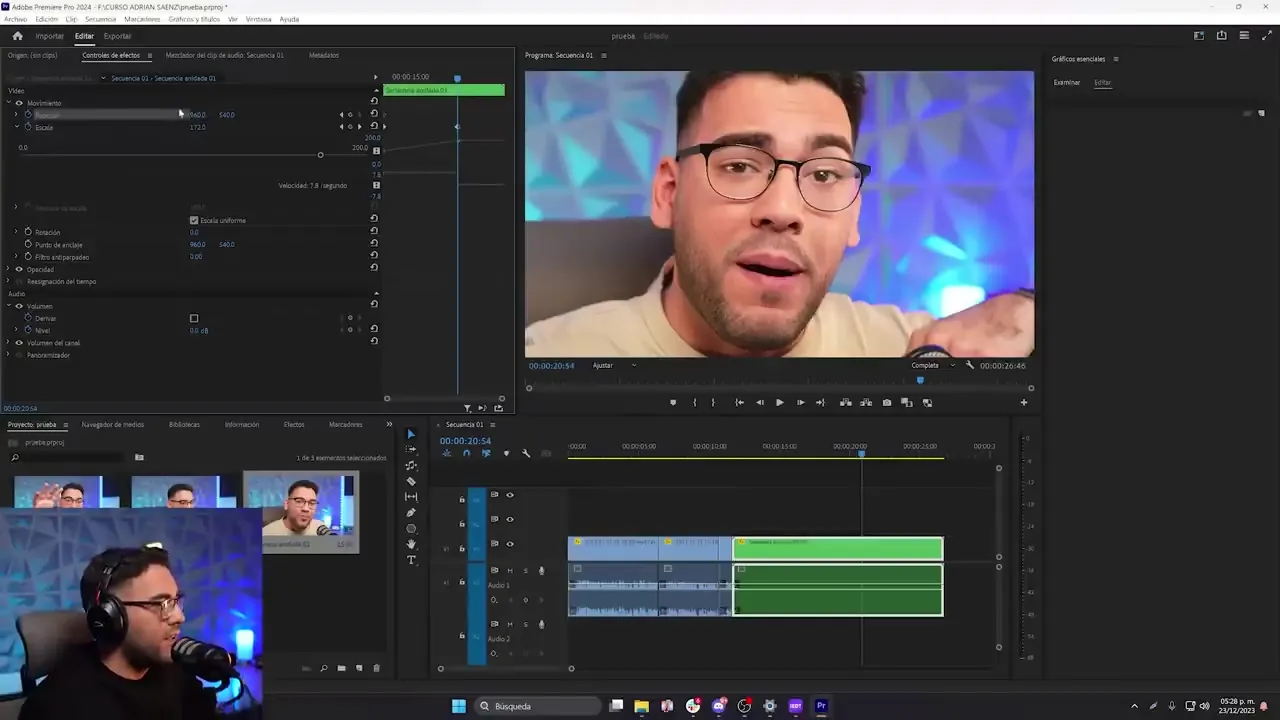Image resolution: width=1280 pixels, height=720 pixels.
Task: Add a marker in the Program monitor
Action: point(673,402)
